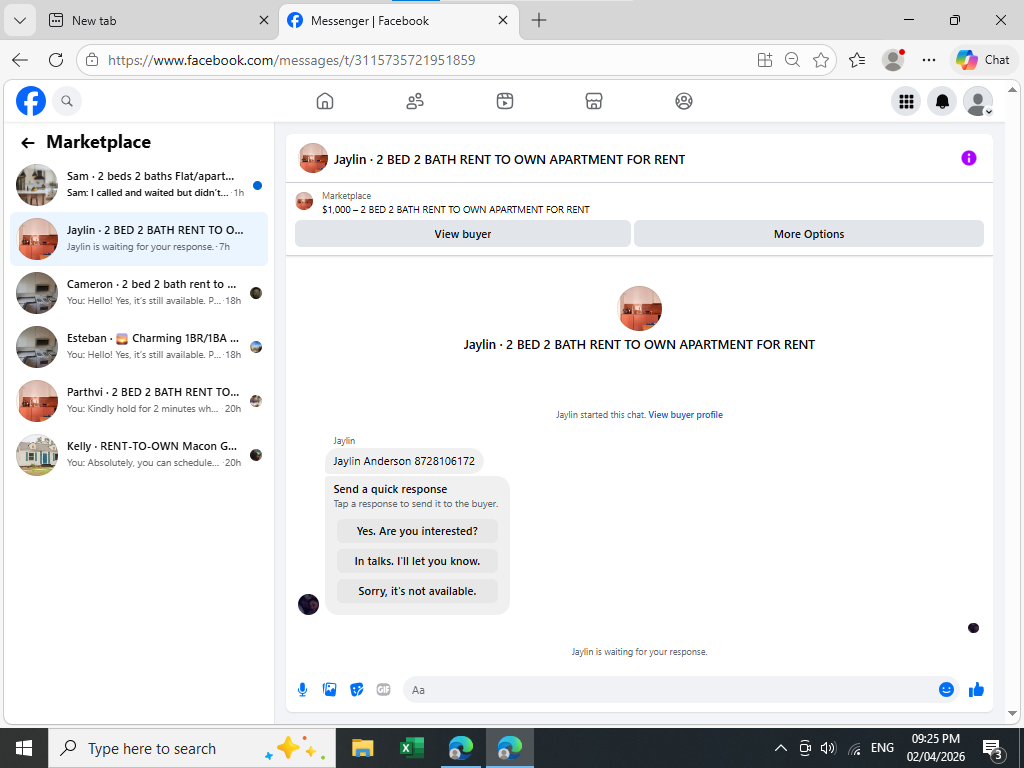The width and height of the screenshot is (1024, 768).
Task: Click the taskbar search box
Action: click(x=192, y=748)
